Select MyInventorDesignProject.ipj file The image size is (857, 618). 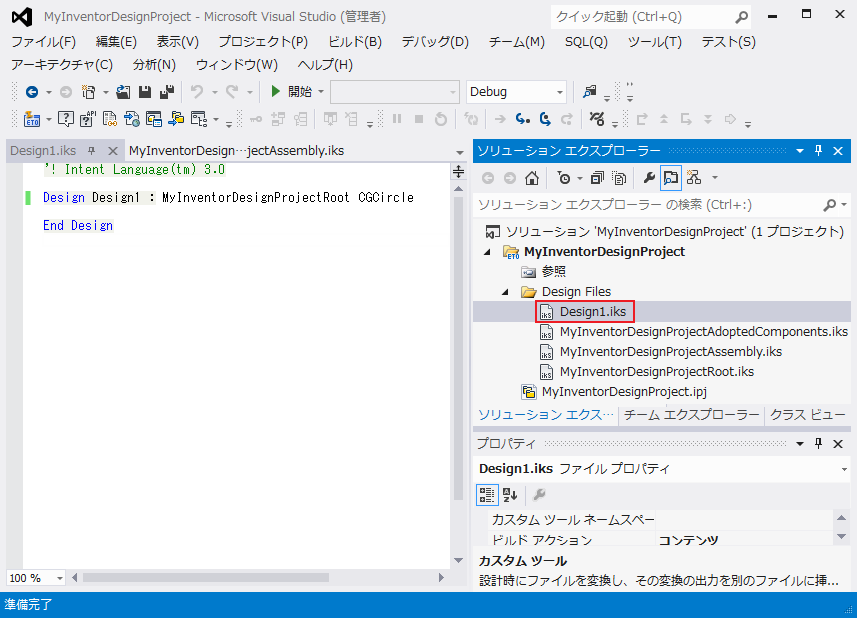[624, 392]
